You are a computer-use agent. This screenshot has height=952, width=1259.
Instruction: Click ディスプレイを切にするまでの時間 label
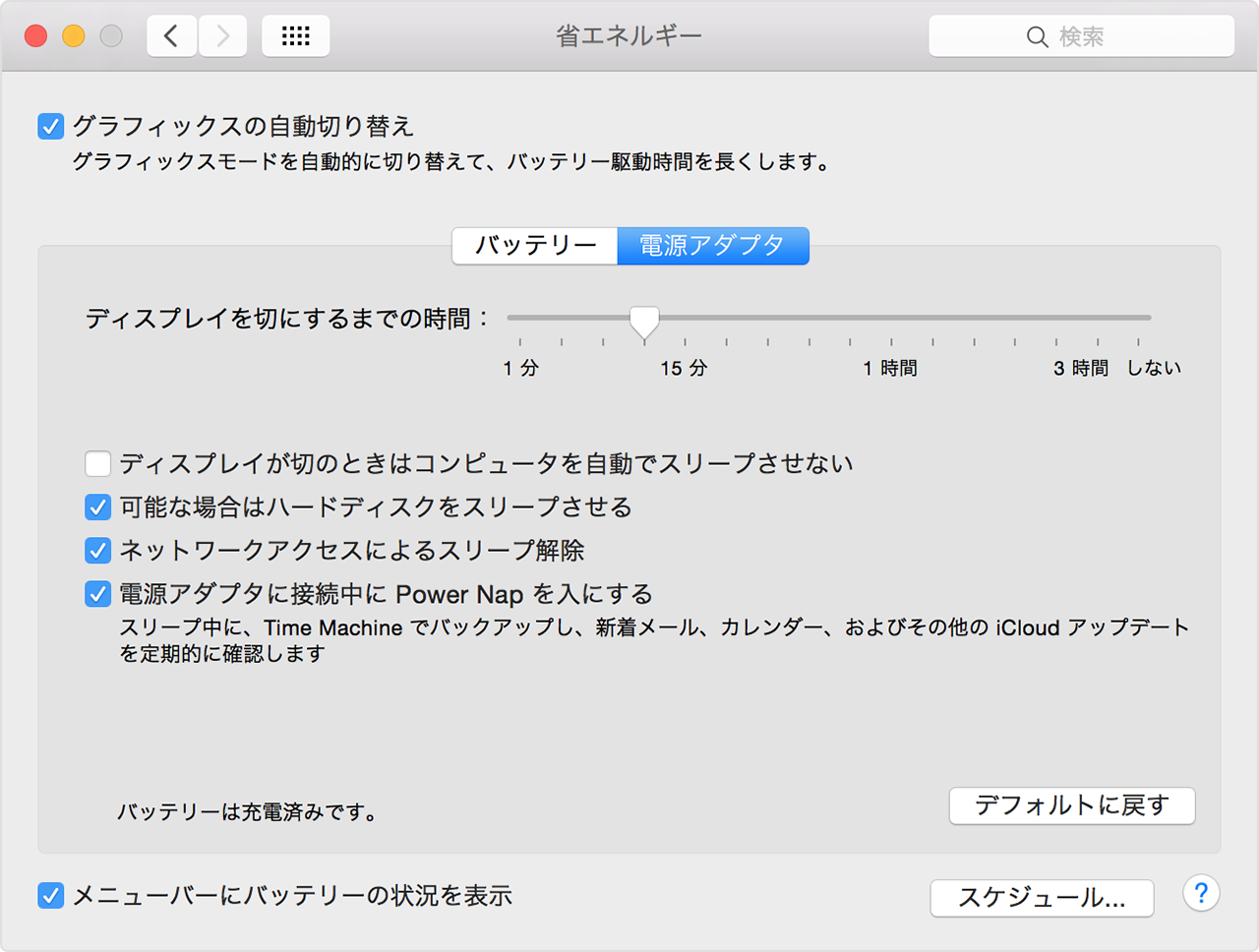286,319
